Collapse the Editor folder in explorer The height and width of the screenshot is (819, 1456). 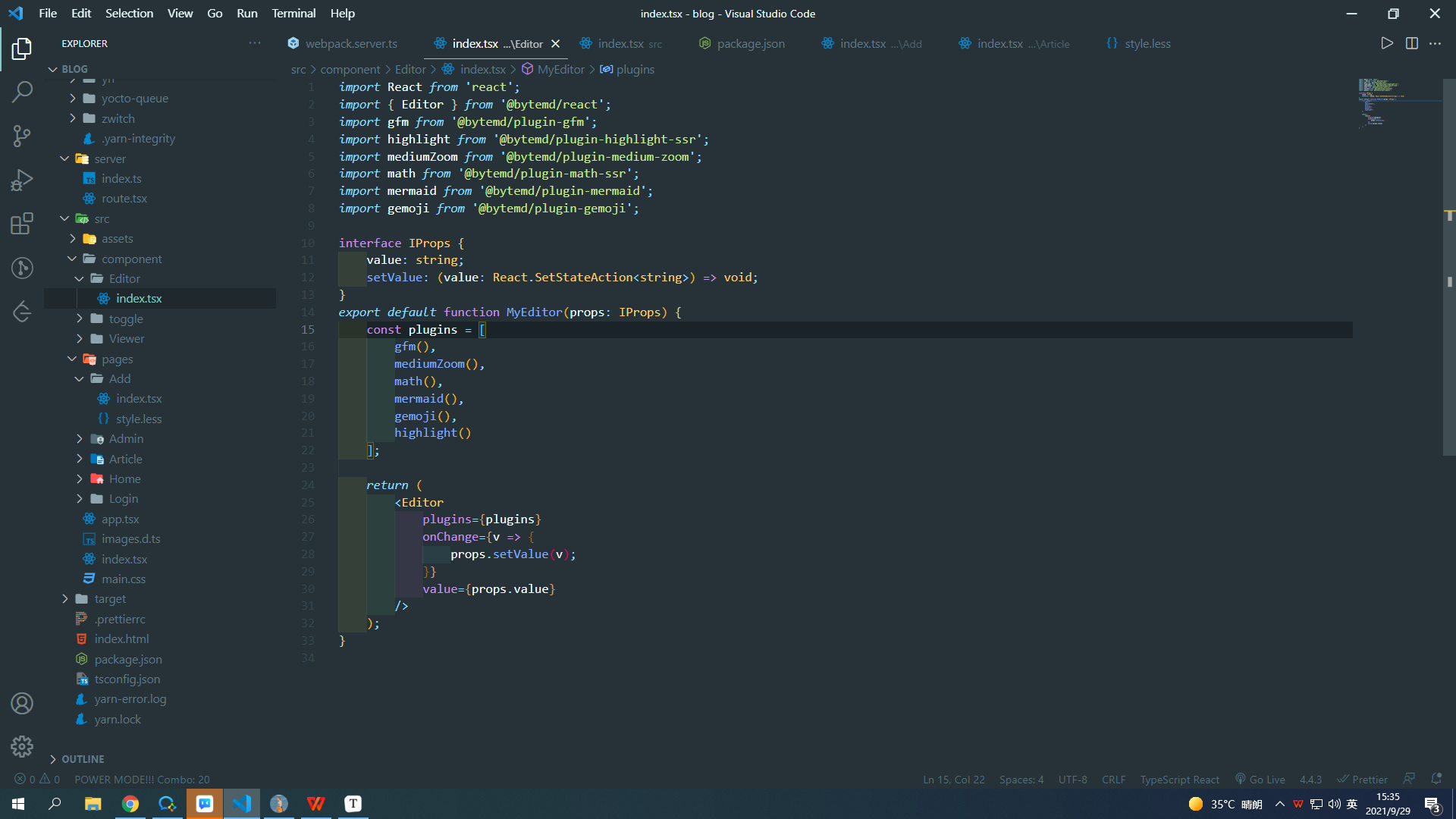pos(124,278)
